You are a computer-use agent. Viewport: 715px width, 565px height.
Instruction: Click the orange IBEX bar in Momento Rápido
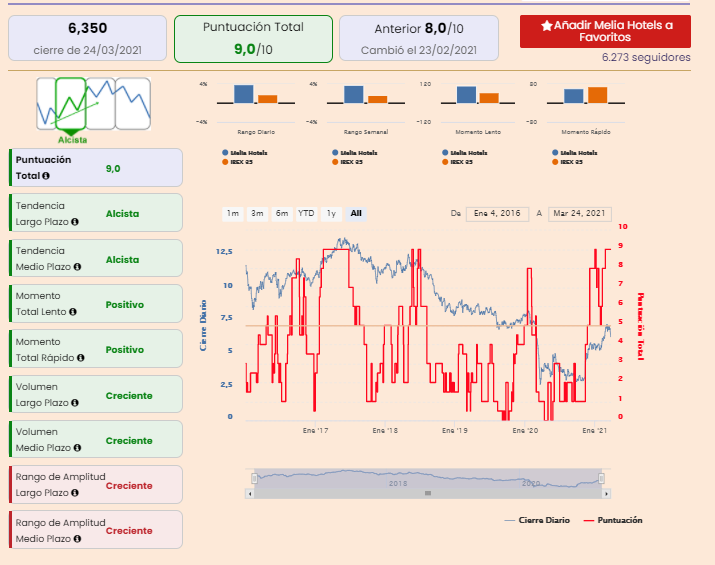[597, 95]
